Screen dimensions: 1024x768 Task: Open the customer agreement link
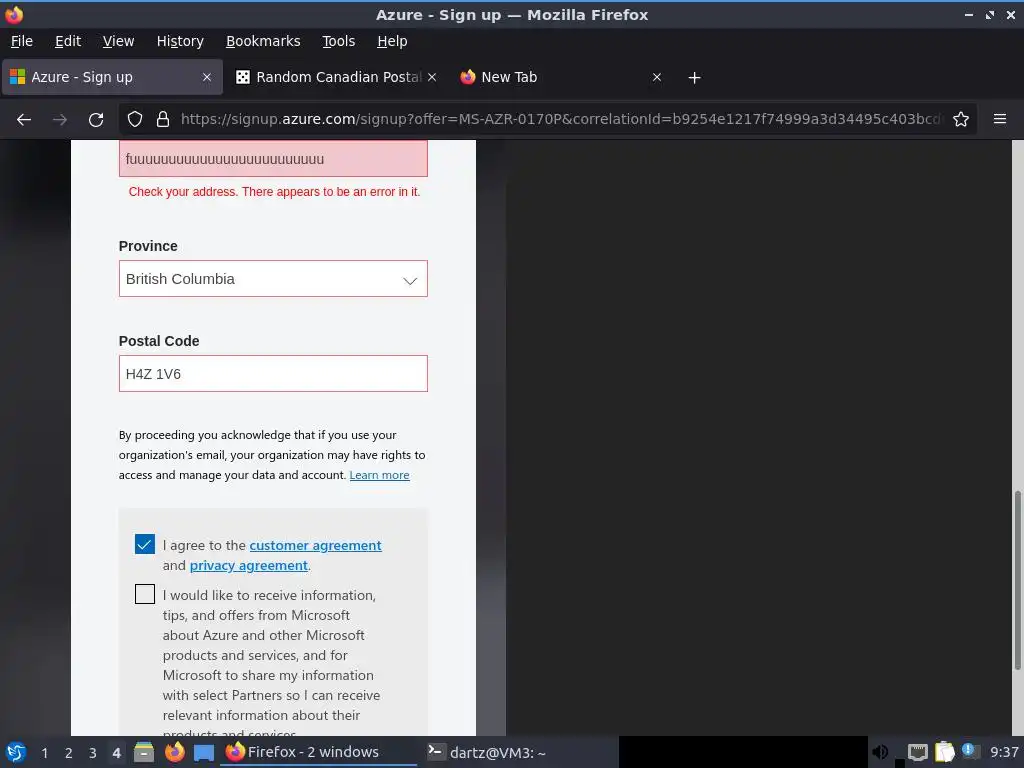coord(315,545)
